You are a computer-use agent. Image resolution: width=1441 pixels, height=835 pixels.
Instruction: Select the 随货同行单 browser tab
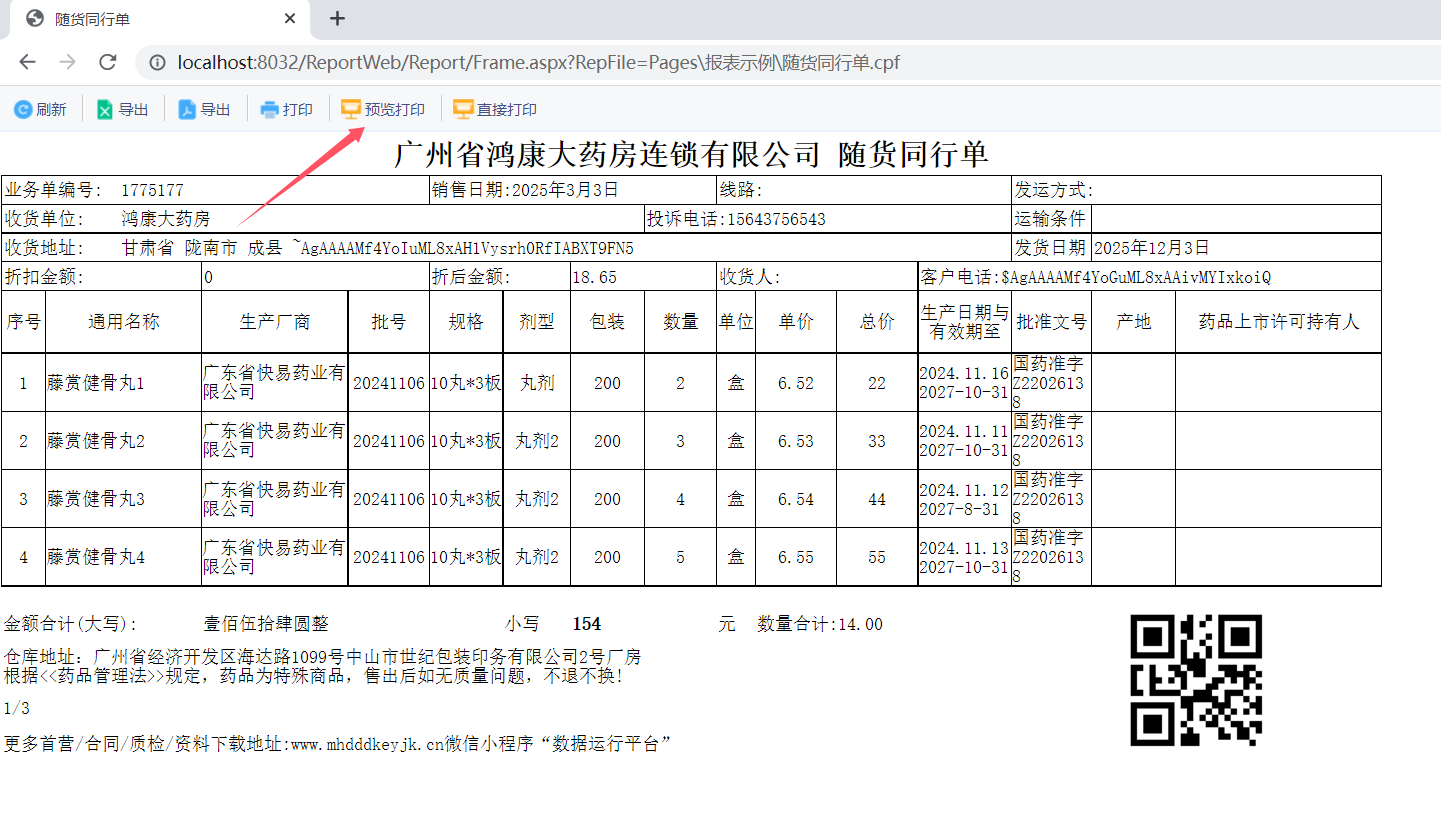coord(160,19)
